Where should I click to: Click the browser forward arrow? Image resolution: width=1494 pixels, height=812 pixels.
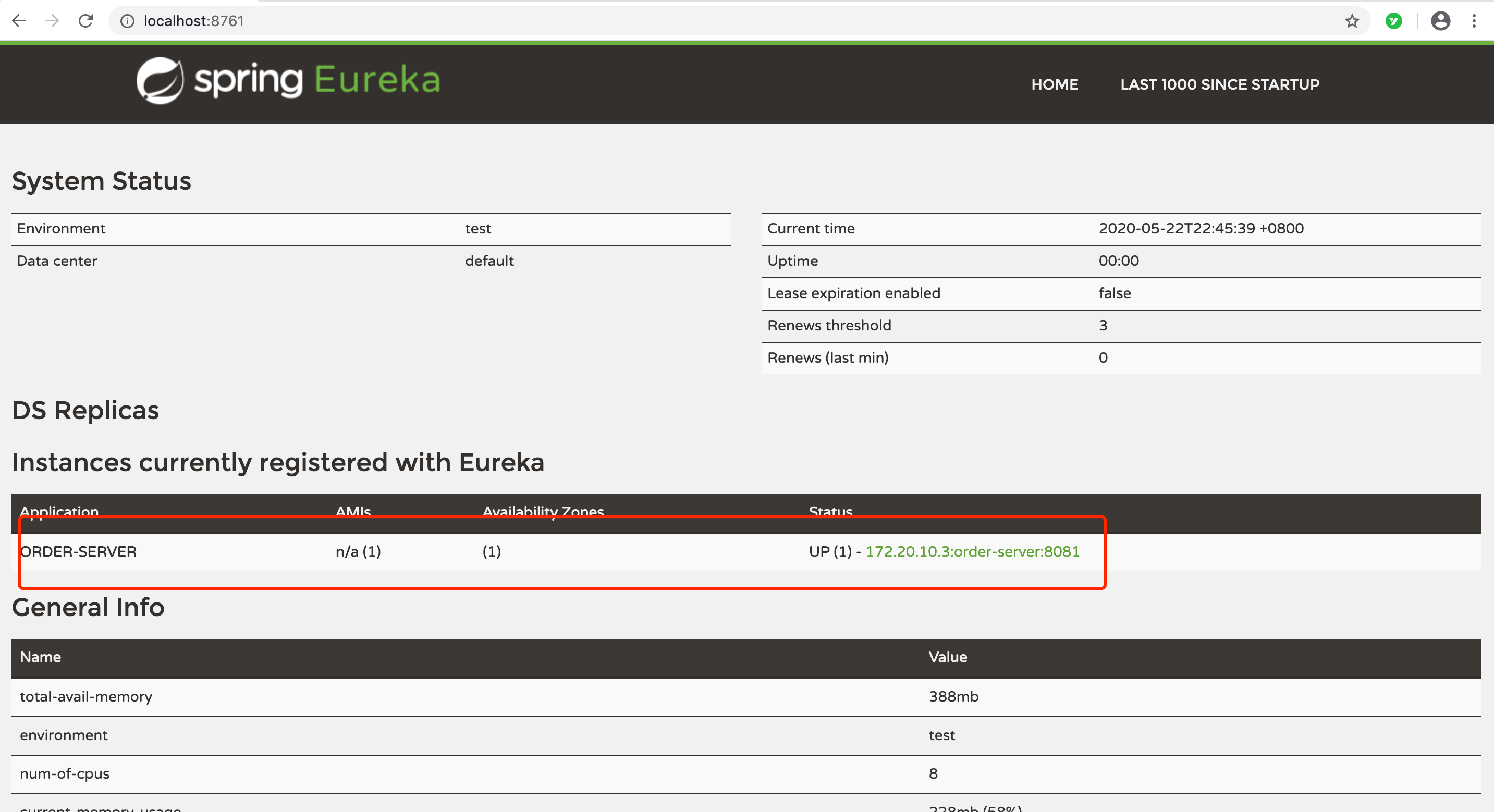(52, 21)
